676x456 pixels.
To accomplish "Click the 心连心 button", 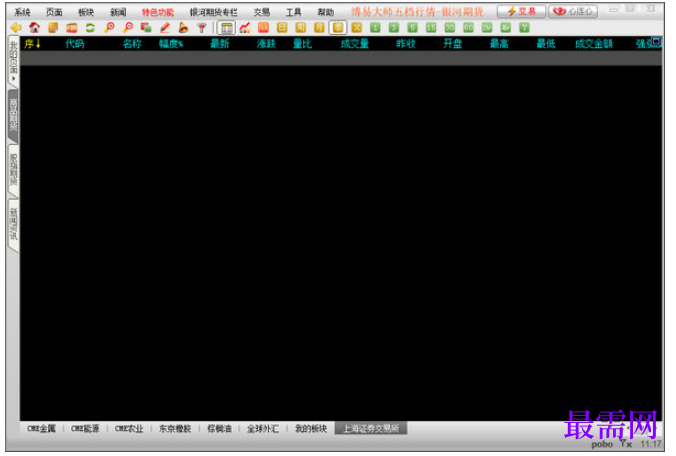I will tap(573, 11).
